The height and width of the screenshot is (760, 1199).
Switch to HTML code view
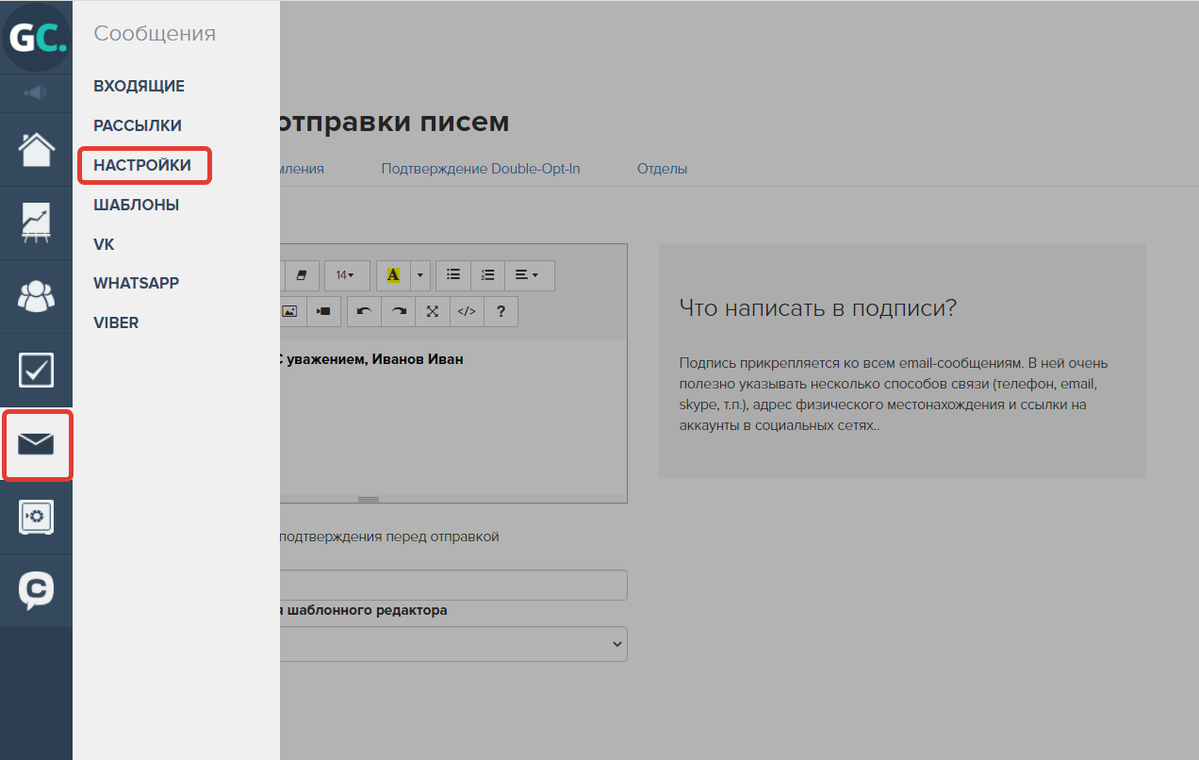[466, 311]
